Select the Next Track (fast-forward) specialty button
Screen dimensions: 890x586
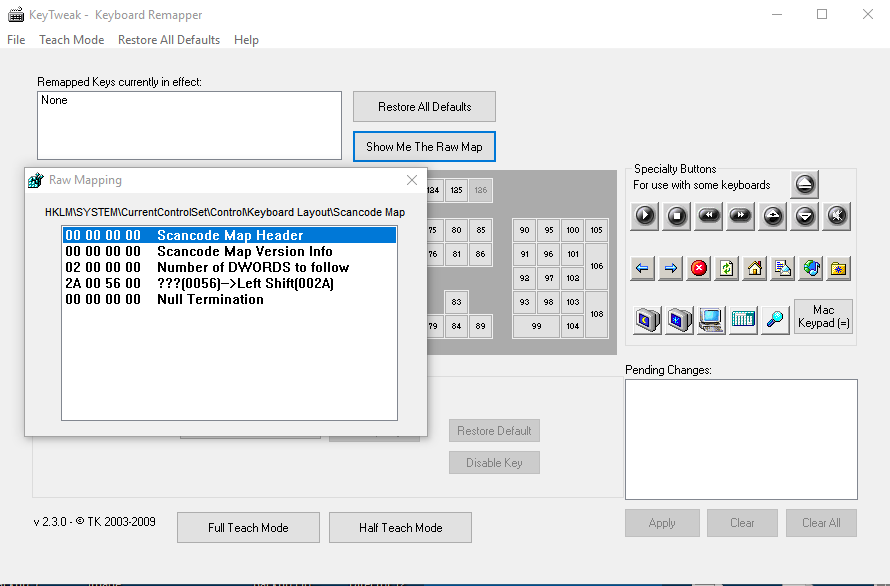tap(741, 216)
